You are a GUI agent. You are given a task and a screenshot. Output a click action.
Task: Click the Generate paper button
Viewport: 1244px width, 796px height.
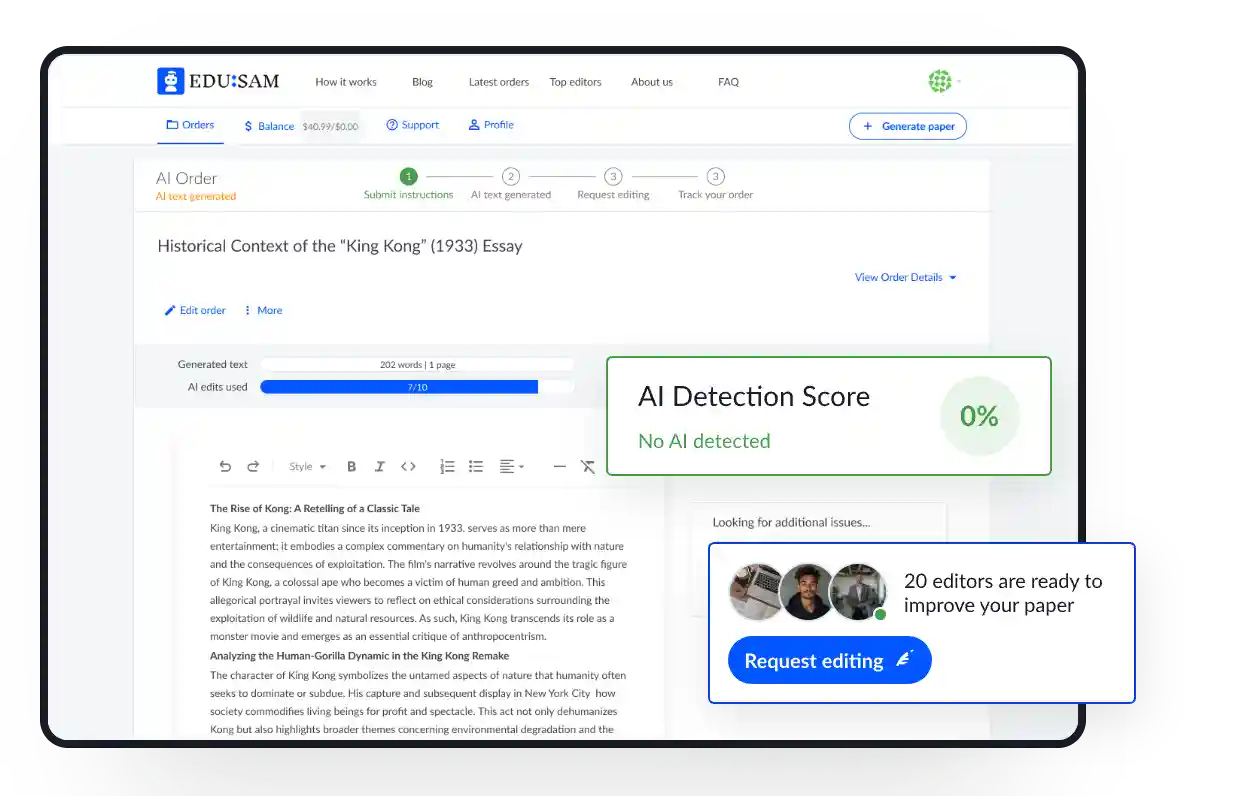tap(907, 126)
